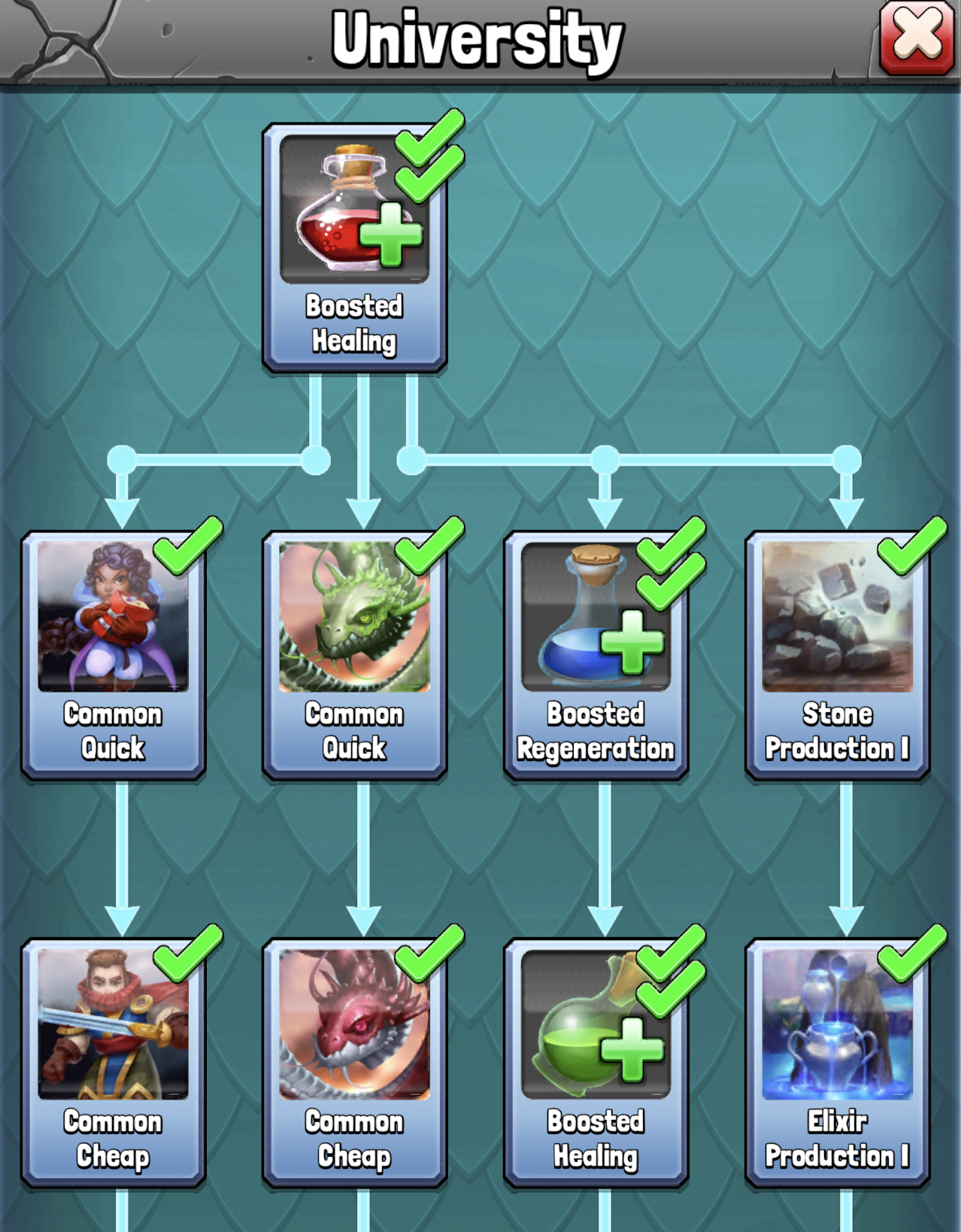
Task: Open the red potion Boosted Healing research
Action: point(354,248)
